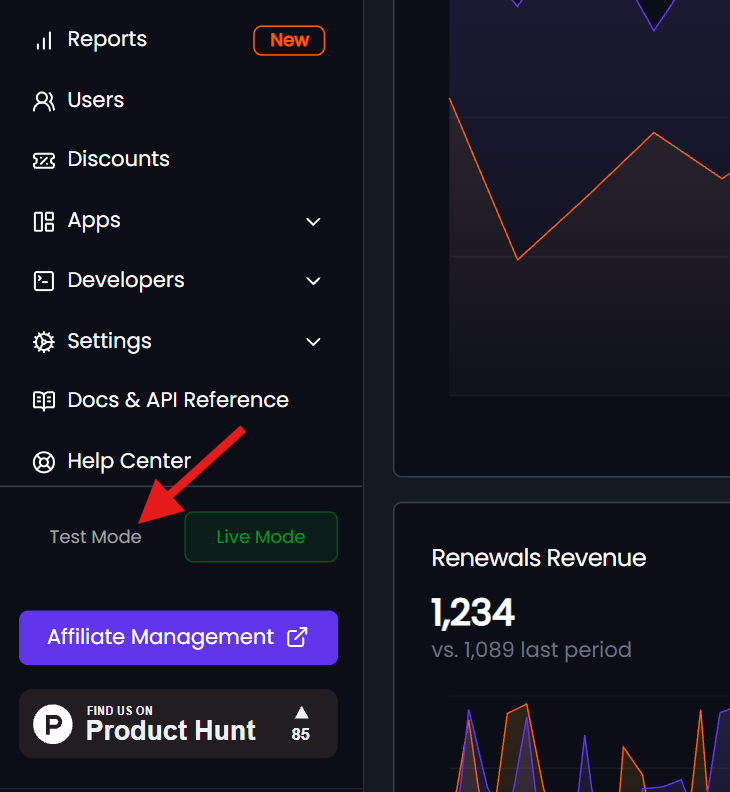The height and width of the screenshot is (792, 730).
Task: Click the Settings gear icon
Action: (x=44, y=342)
